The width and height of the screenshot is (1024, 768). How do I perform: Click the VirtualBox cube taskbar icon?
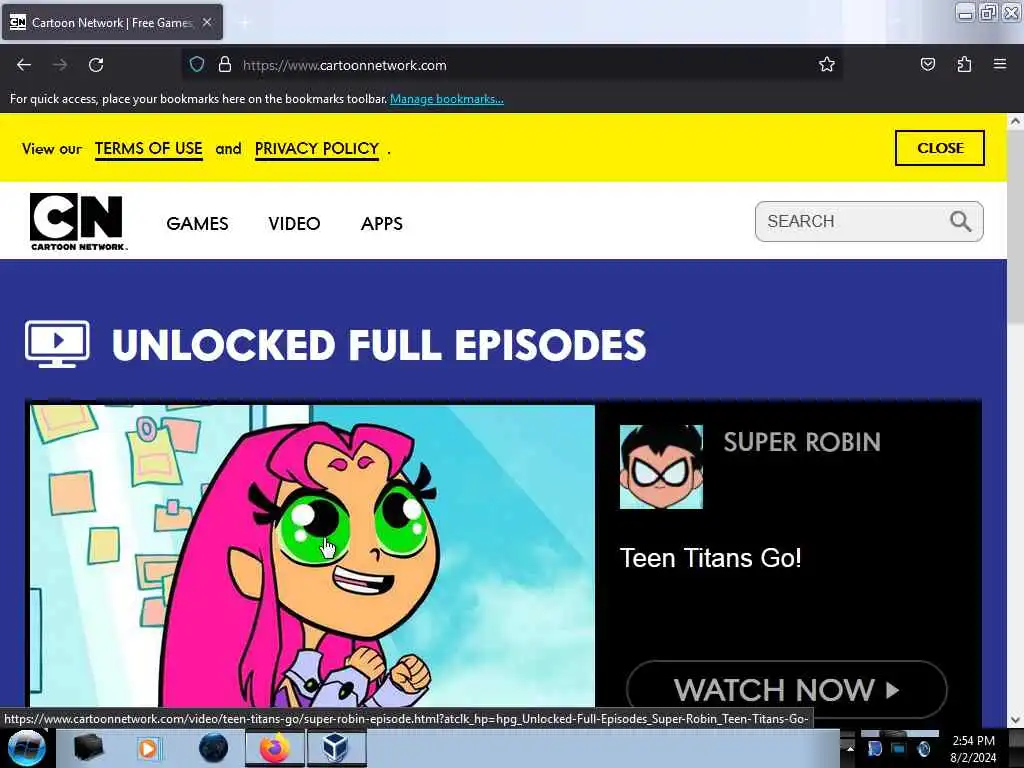coord(336,748)
